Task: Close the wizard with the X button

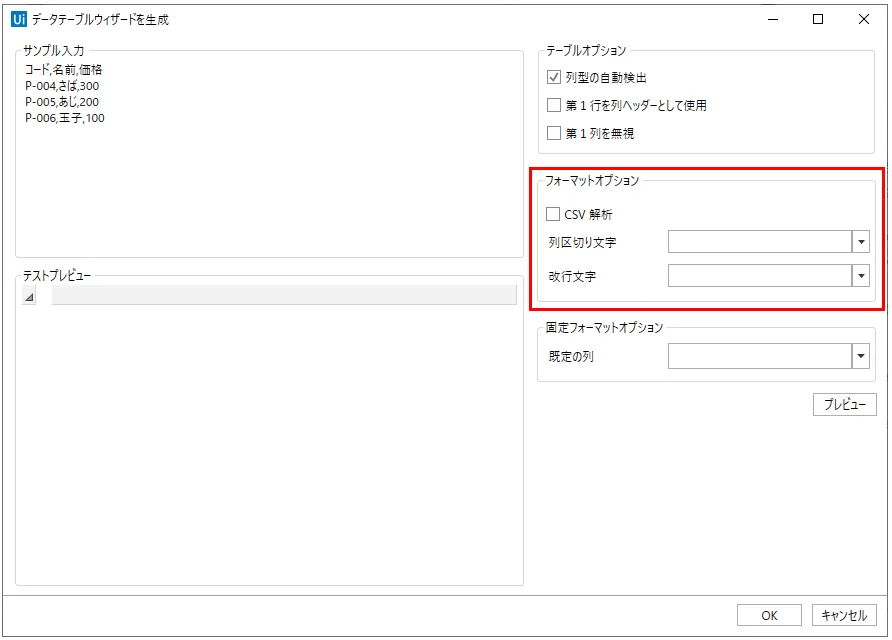Action: (x=864, y=19)
